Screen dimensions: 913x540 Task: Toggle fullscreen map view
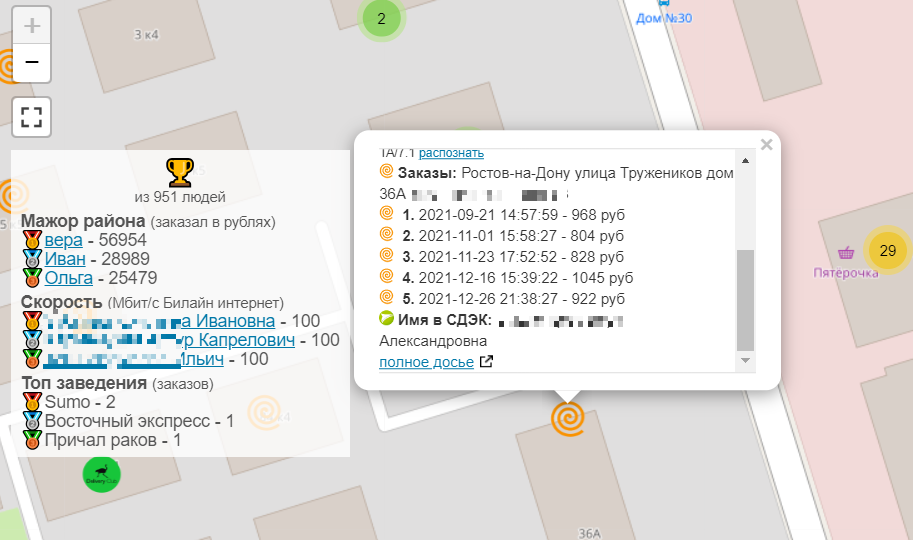point(32,117)
